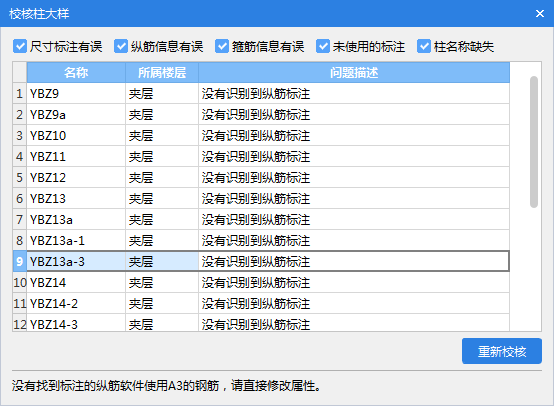The width and height of the screenshot is (554, 406).
Task: Select the YBZ14-3 name cell
Action: 76,323
